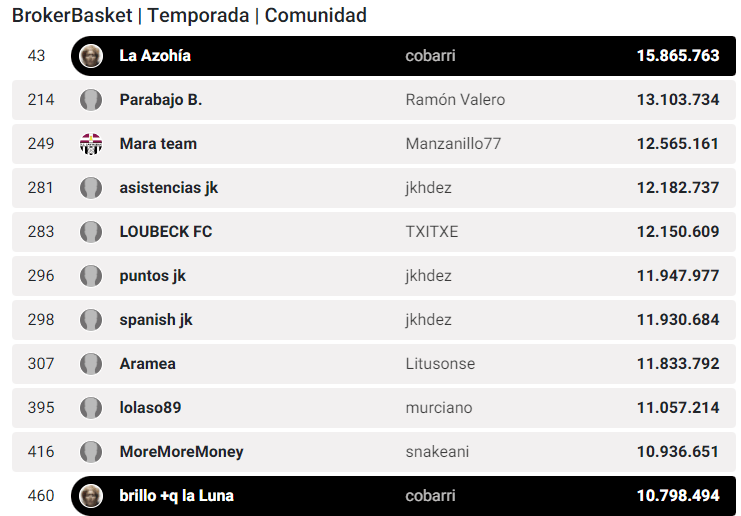This screenshot has height=516, width=741.
Task: Click the MoreMoreMoney avatar icon
Action: click(91, 452)
